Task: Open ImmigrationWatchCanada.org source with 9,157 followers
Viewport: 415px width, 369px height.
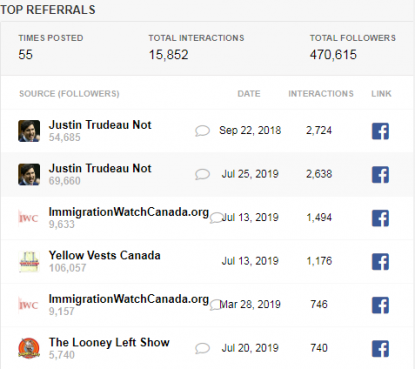Action: click(x=129, y=299)
